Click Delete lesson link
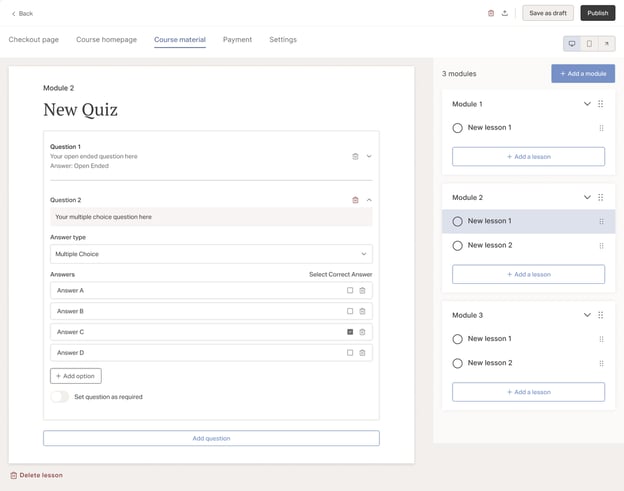The height and width of the screenshot is (491, 624). coord(37,475)
